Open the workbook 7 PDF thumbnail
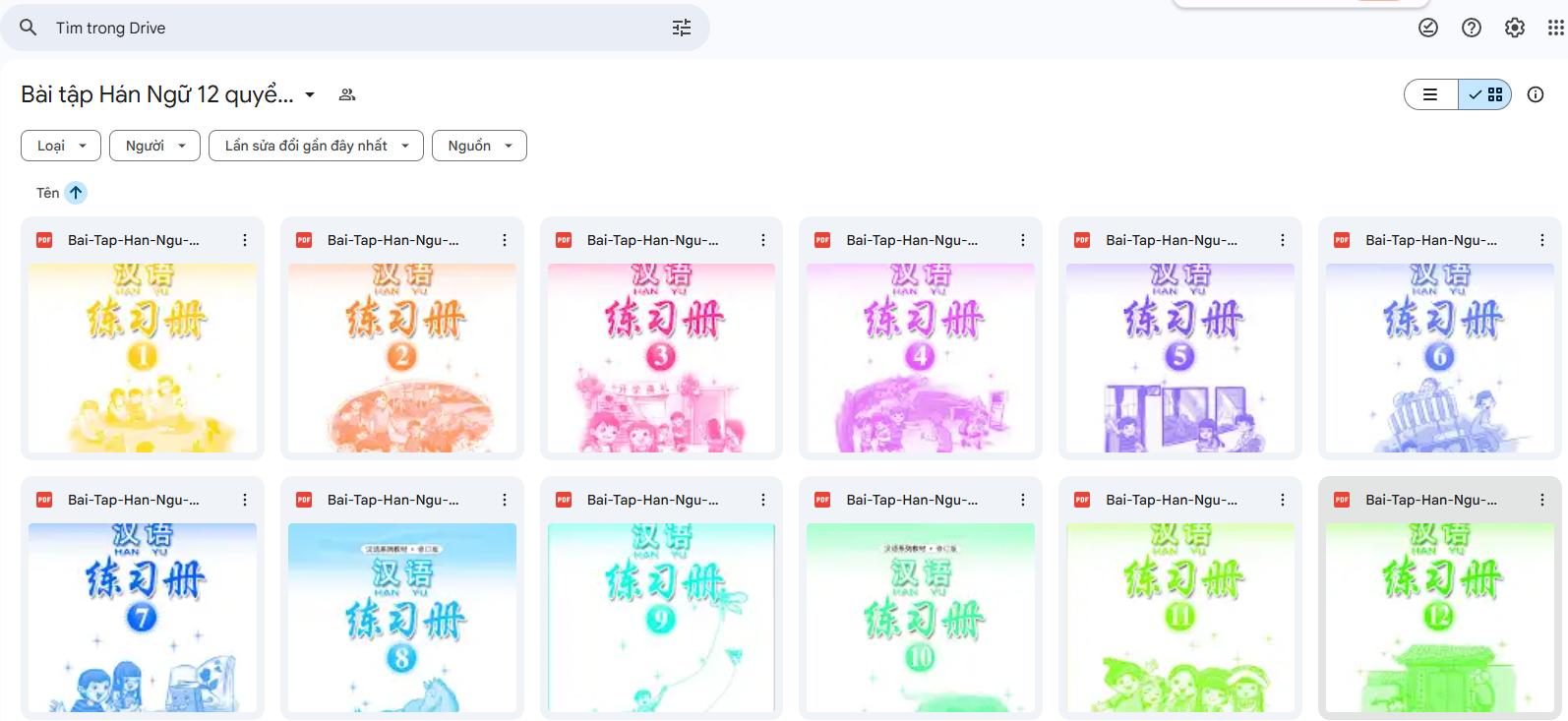 [x=143, y=616]
